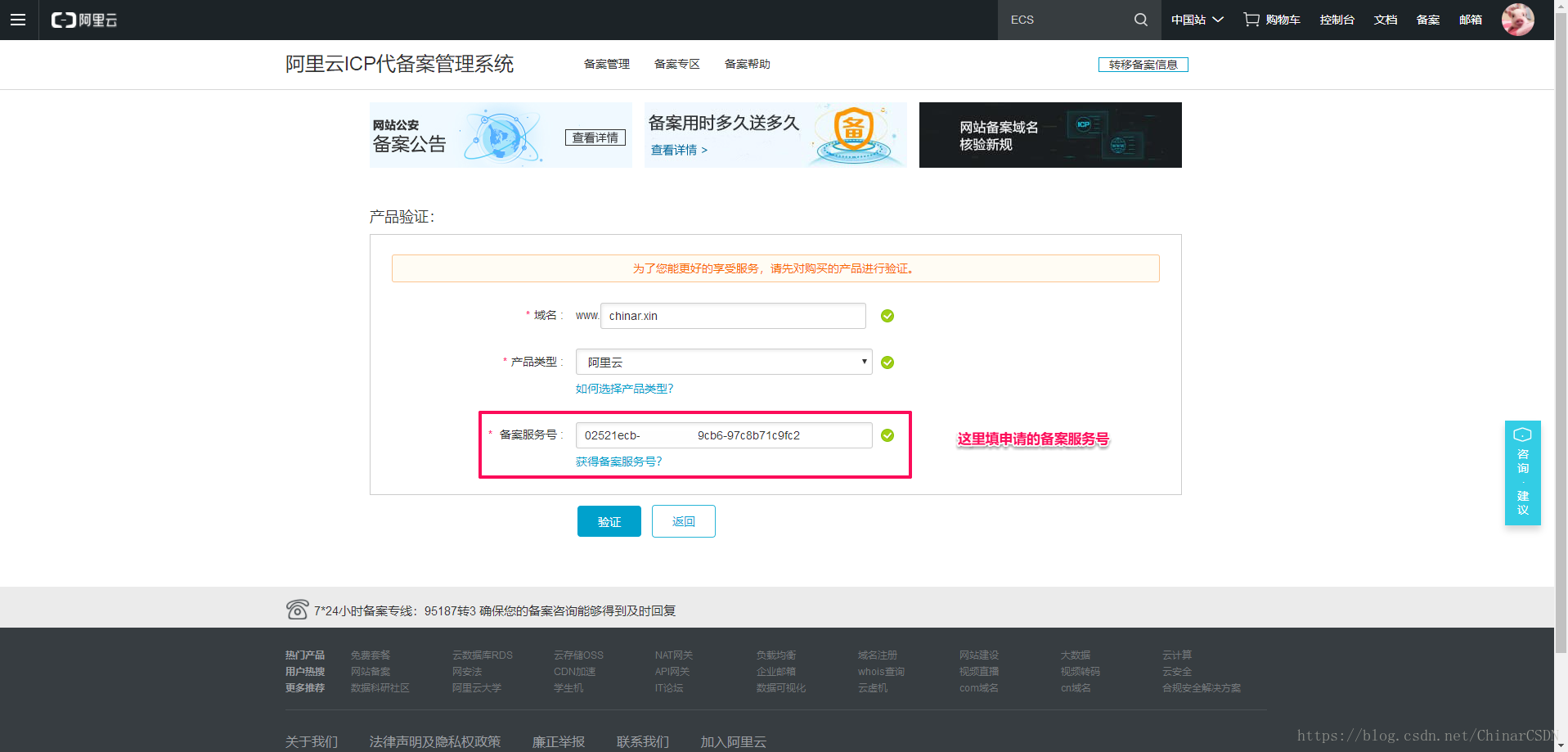Open 邮箱 in the top bar

(1471, 20)
